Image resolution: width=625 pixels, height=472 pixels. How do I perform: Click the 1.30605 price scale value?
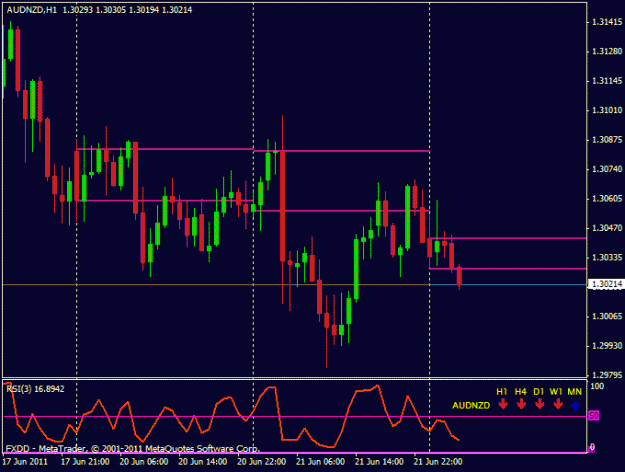pos(607,199)
